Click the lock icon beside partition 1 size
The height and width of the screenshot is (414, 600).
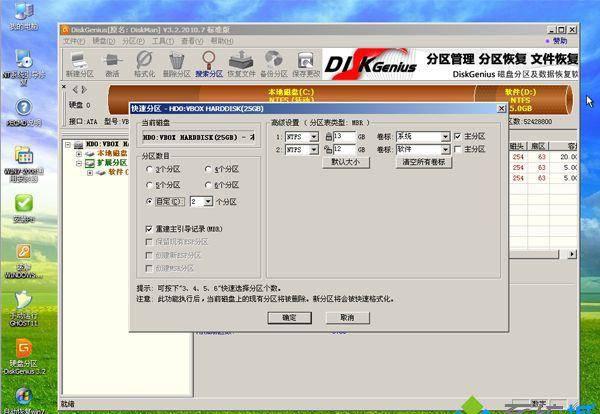(328, 136)
